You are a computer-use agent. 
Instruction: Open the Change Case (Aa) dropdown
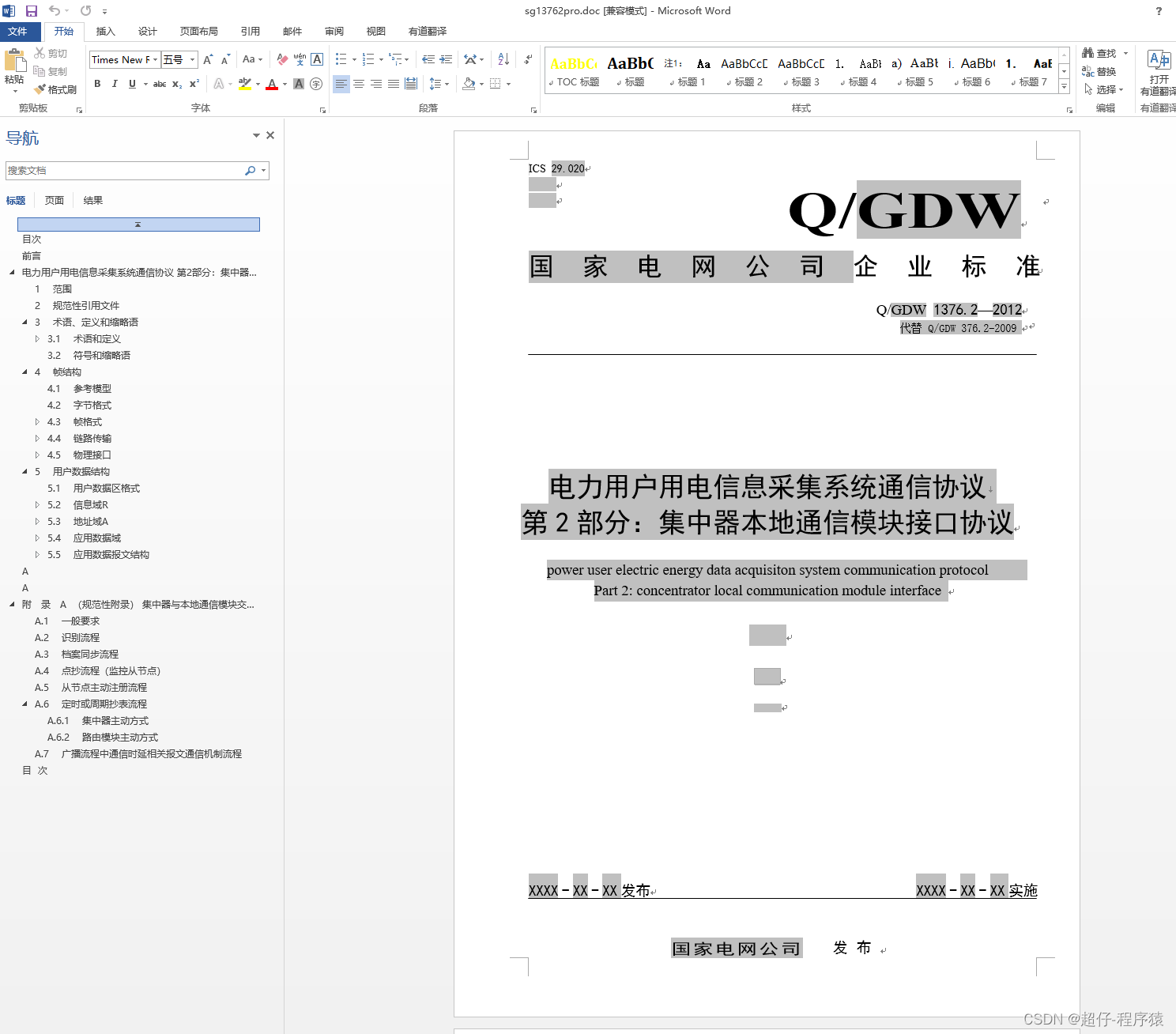(252, 59)
